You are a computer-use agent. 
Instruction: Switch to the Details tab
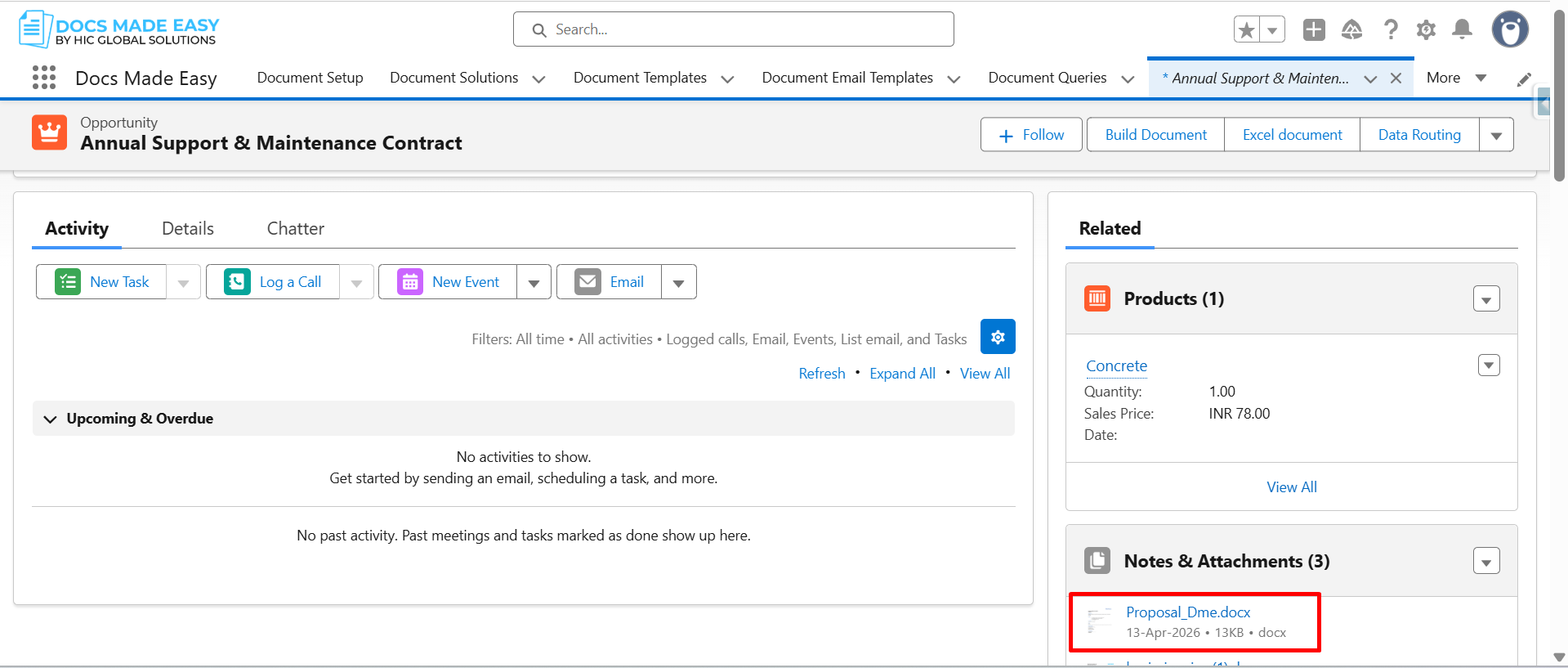tap(188, 229)
